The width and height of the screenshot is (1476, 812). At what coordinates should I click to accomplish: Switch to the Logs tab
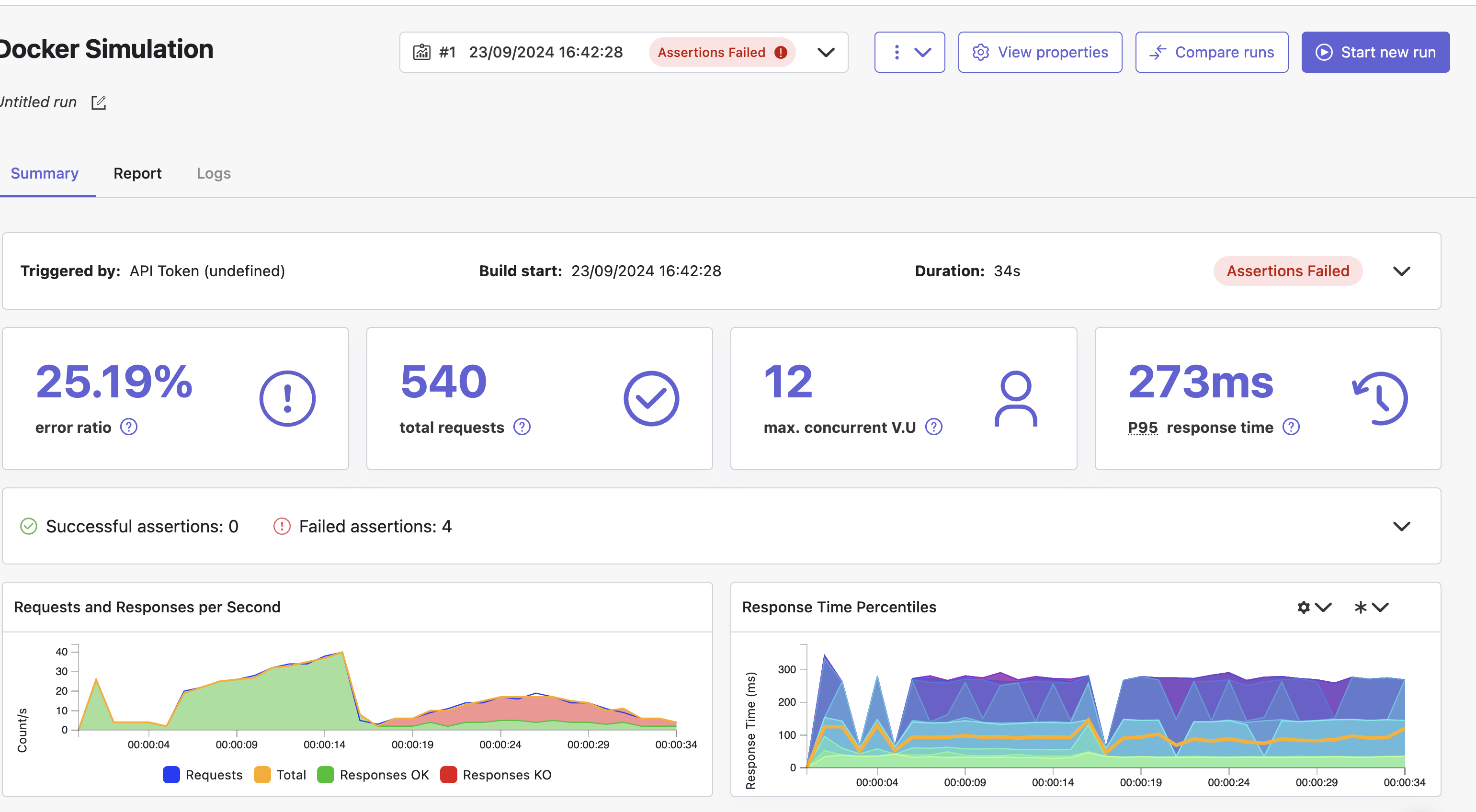214,173
